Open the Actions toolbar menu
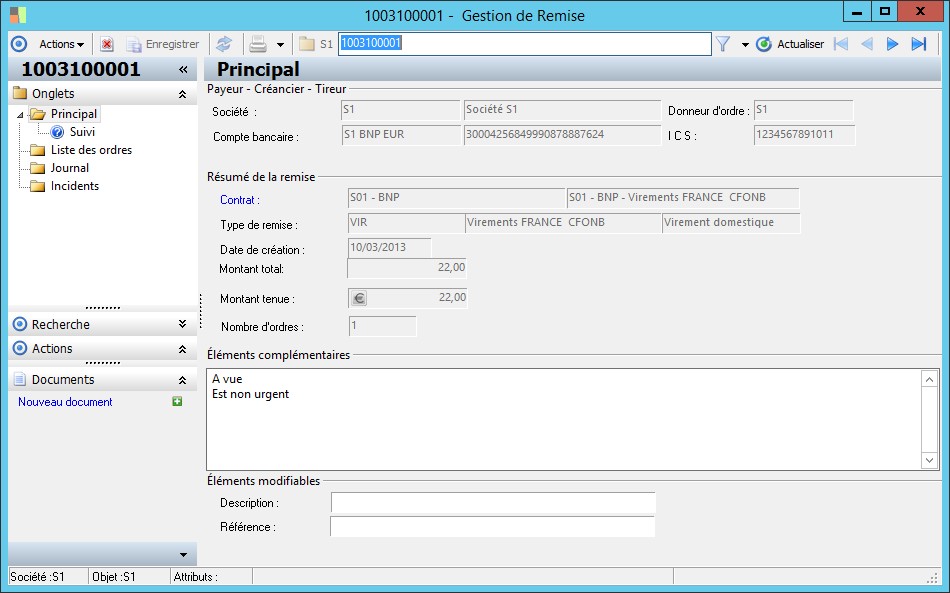 61,44
